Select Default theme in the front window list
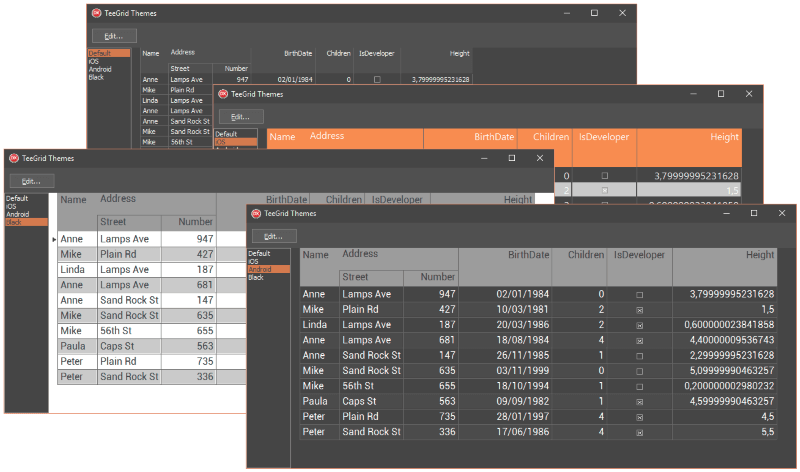The height and width of the screenshot is (472, 800). pos(259,254)
